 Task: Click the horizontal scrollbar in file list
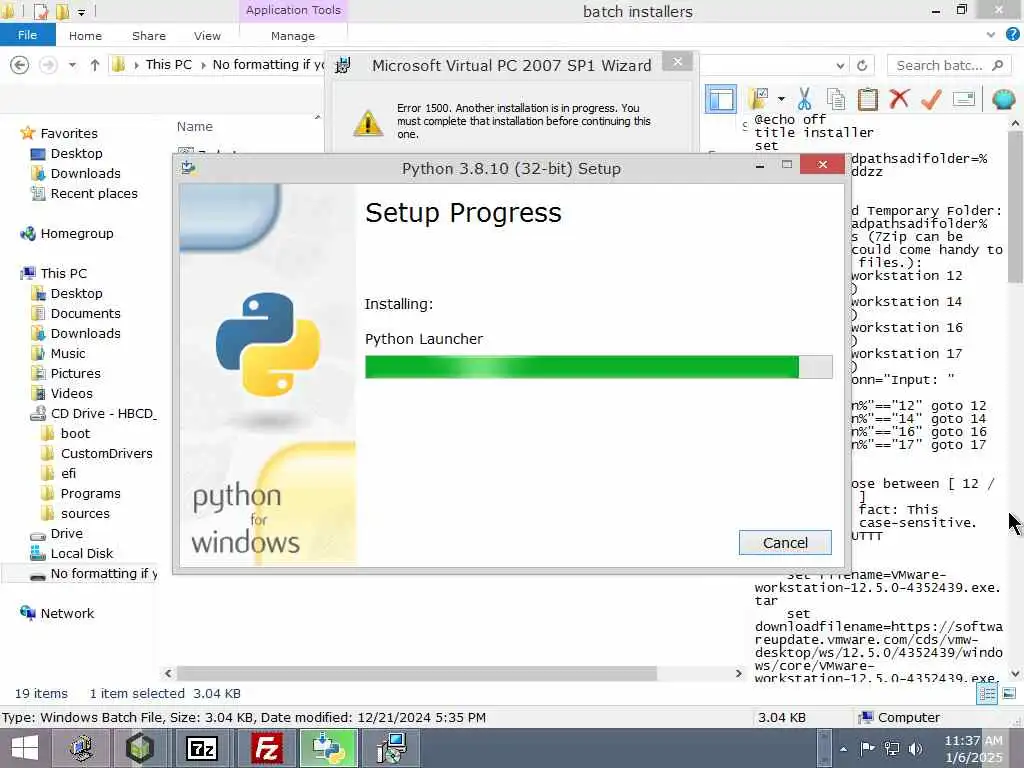(x=417, y=673)
